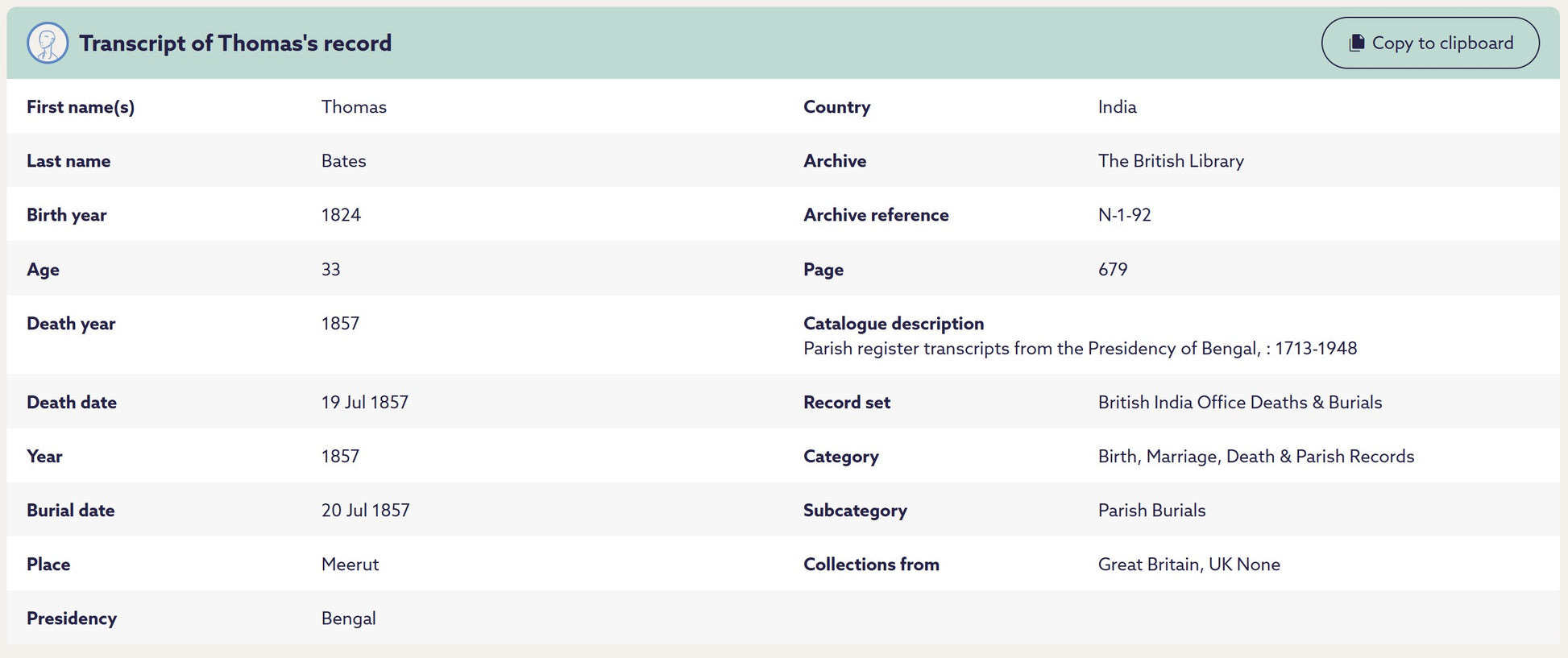Click the archive reference N-1-92
Image resolution: width=1568 pixels, height=658 pixels.
pyautogui.click(x=1124, y=215)
